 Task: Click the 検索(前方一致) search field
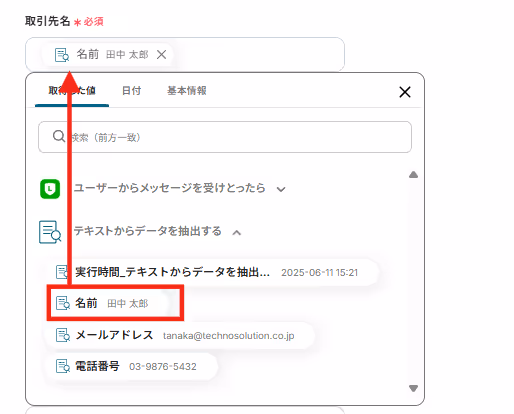click(x=225, y=137)
